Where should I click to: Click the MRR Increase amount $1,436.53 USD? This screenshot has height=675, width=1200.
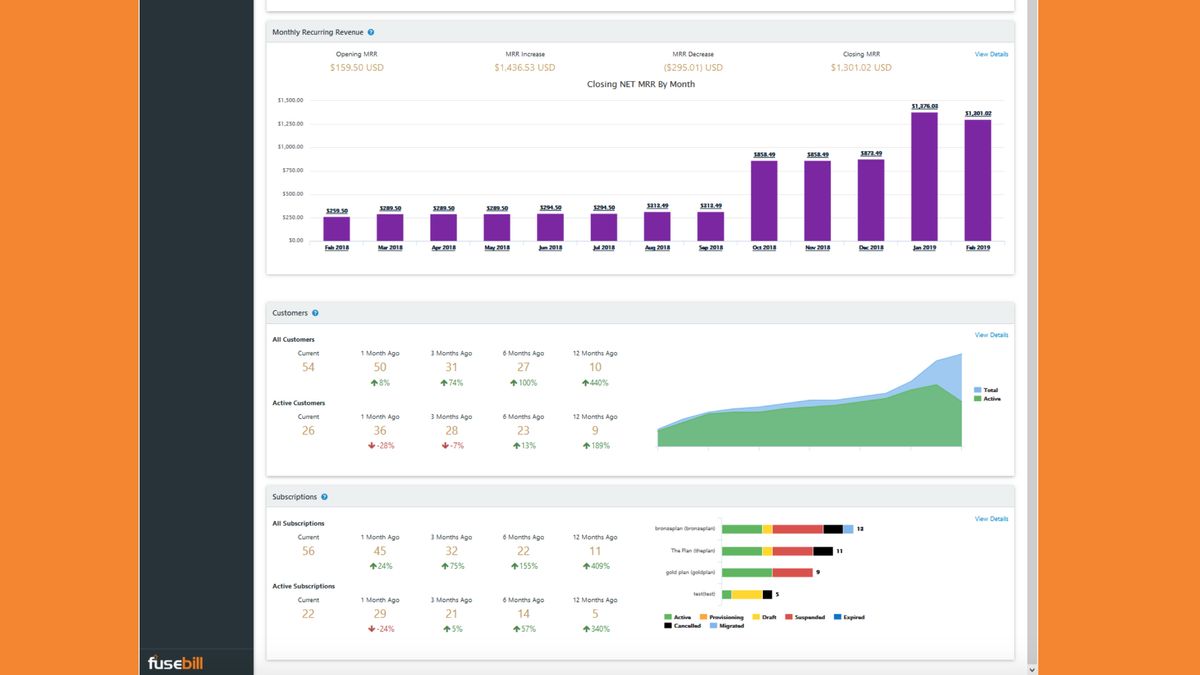525,68
